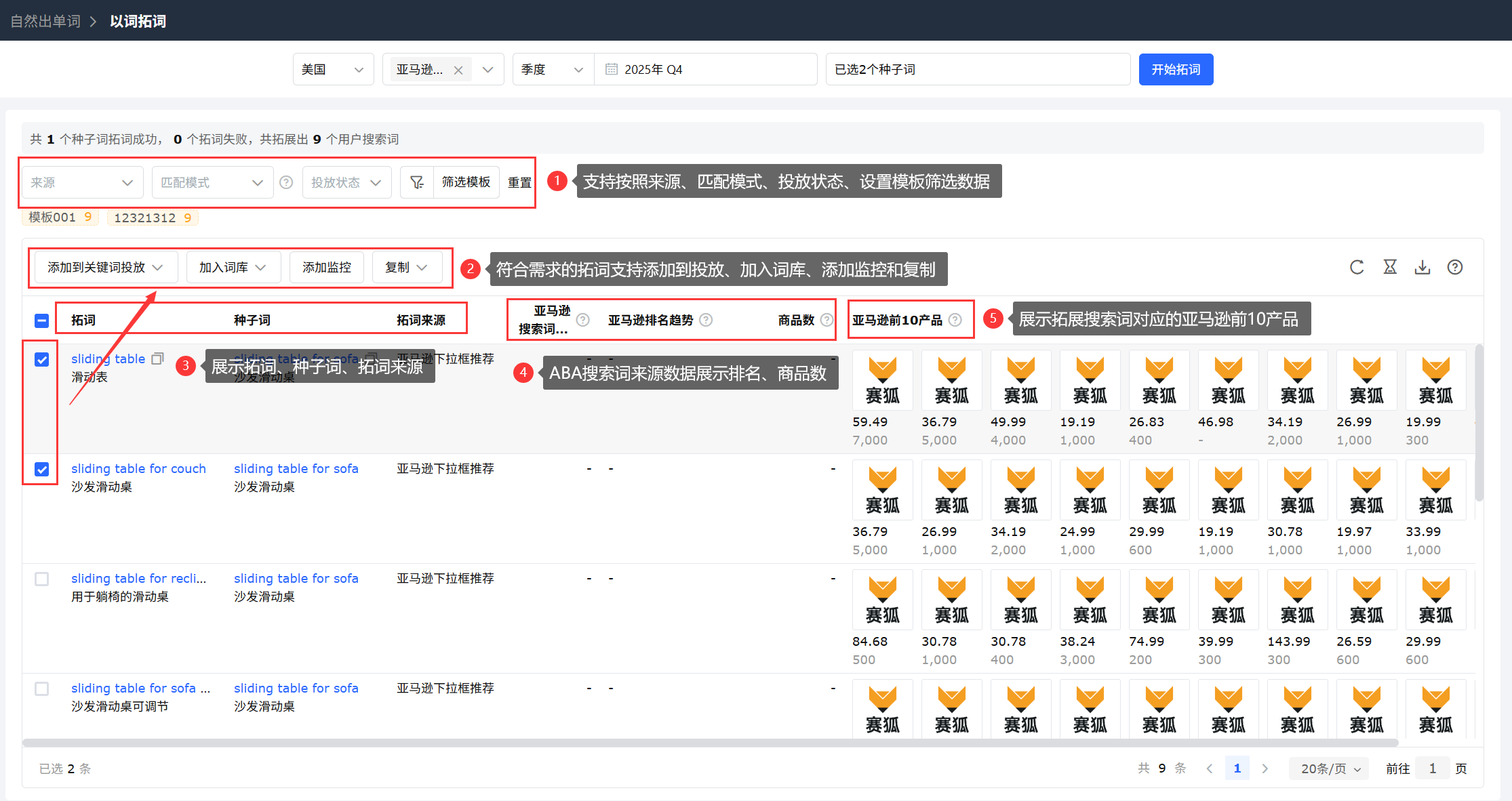Screen dimensions: 1512x801
Task: Go to 自然出单词 breadcrumb
Action: 45,21
